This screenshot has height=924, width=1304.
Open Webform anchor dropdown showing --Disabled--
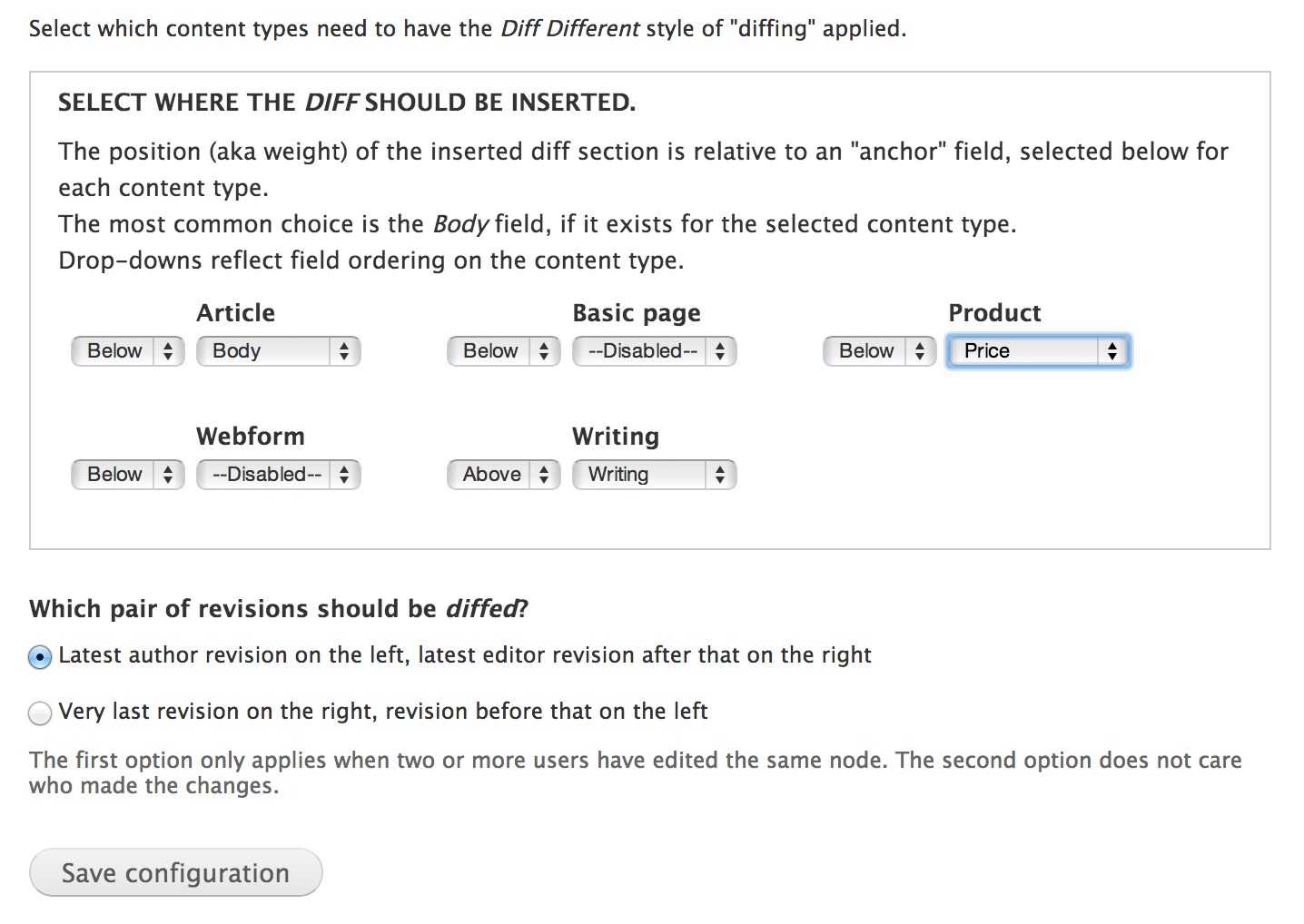[279, 475]
